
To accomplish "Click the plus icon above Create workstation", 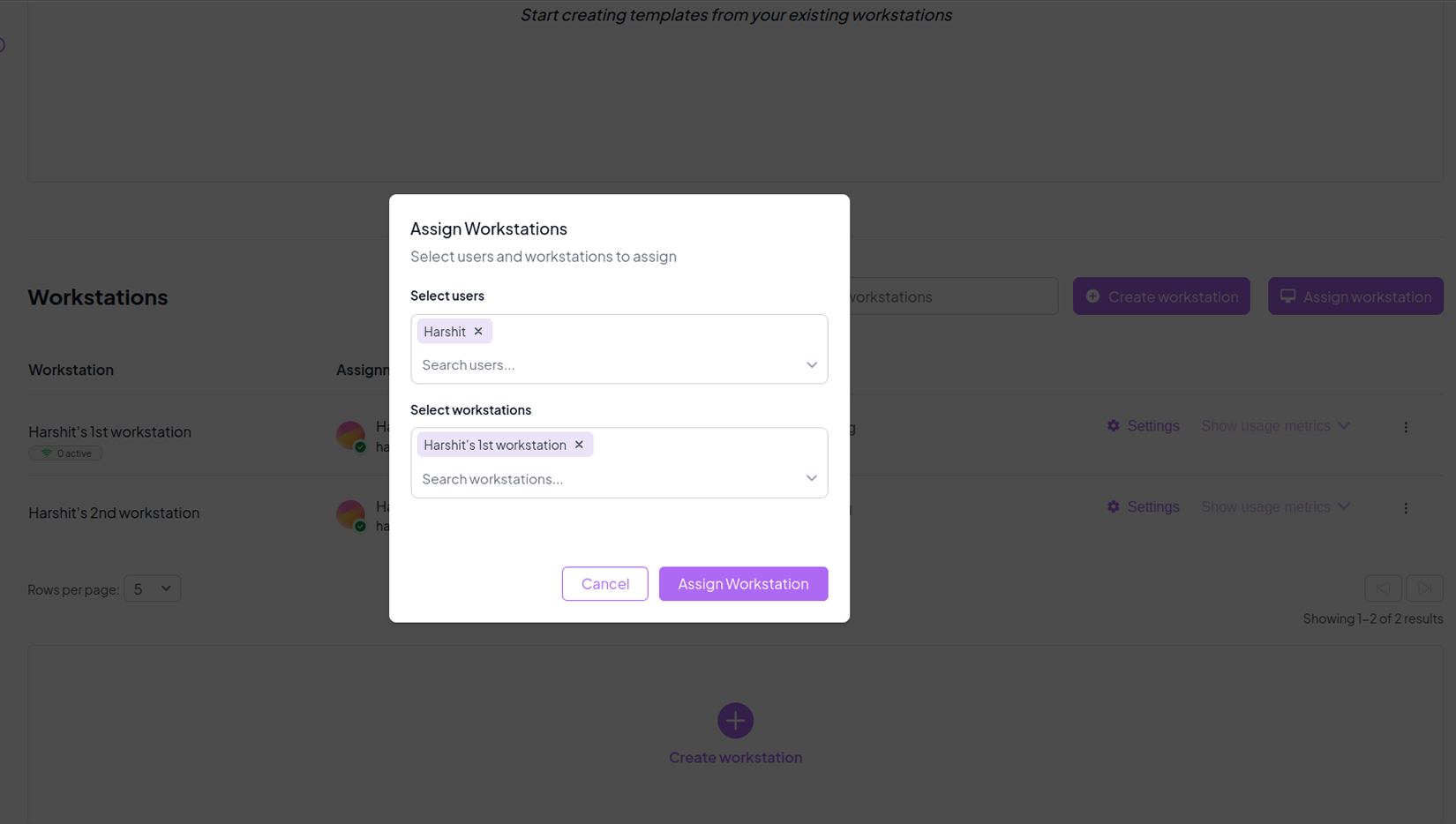I will coord(735,721).
